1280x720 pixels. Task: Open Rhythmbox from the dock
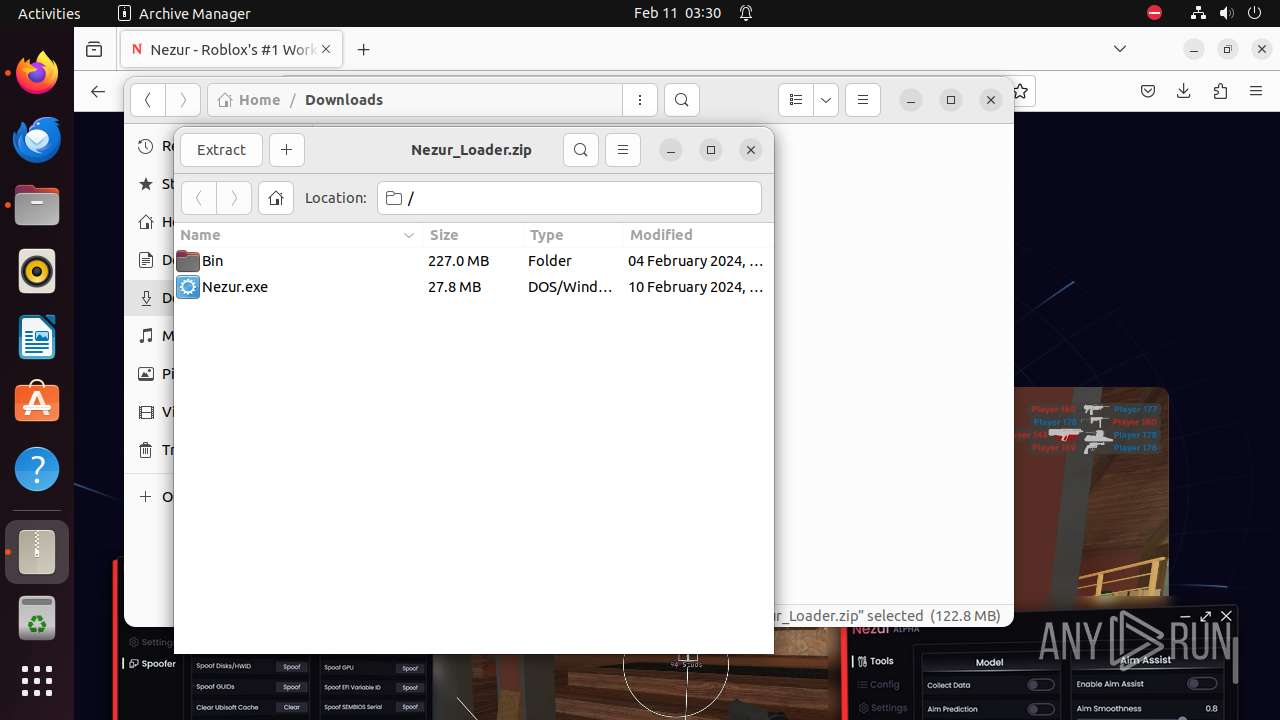[37, 271]
